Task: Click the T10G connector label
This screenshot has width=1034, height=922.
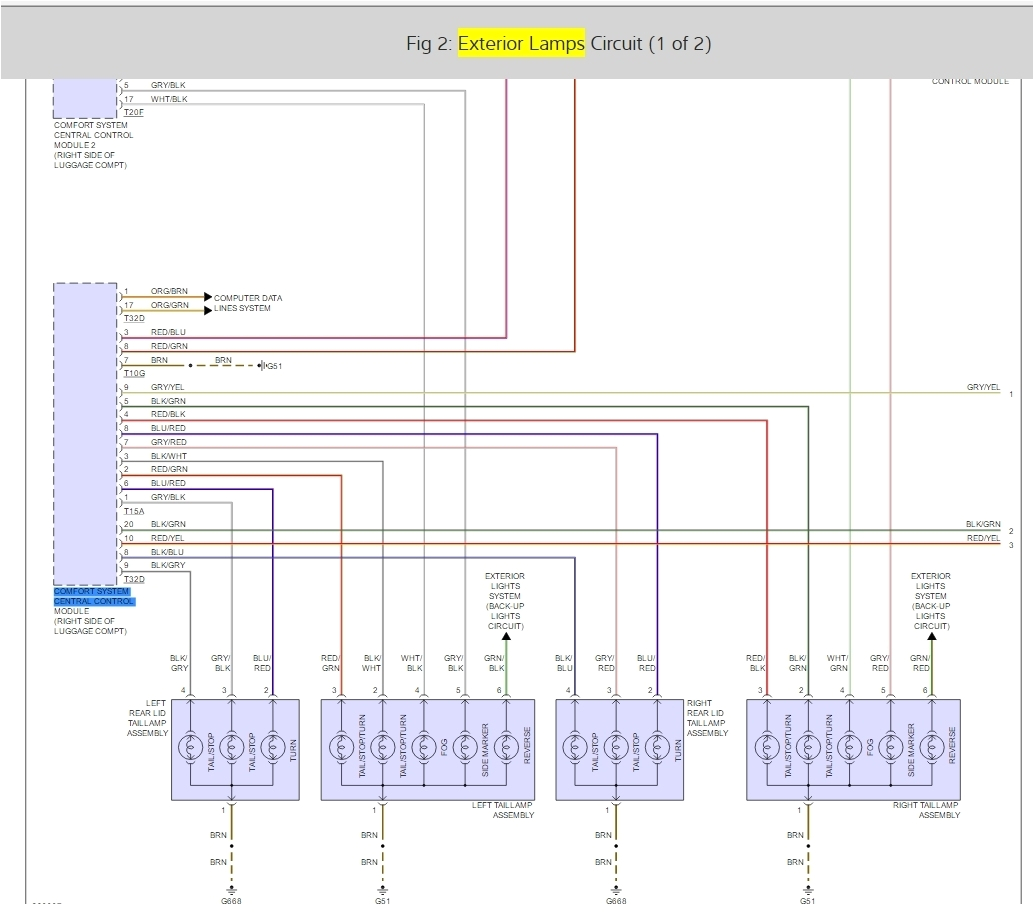Action: tap(134, 373)
